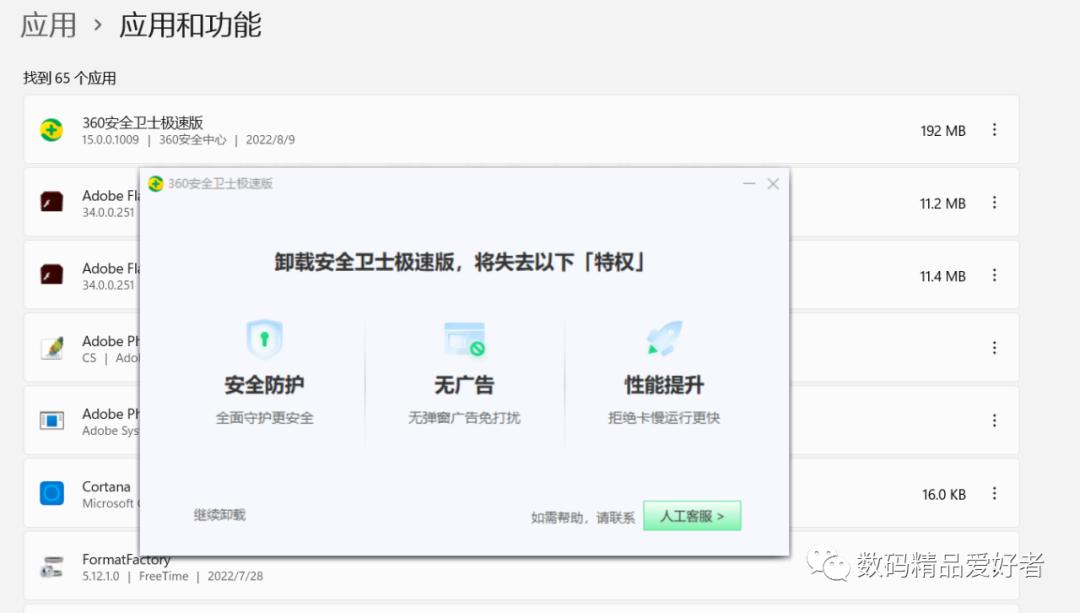Click the 192 MB size label for 360
The height and width of the screenshot is (613, 1080).
click(941, 129)
